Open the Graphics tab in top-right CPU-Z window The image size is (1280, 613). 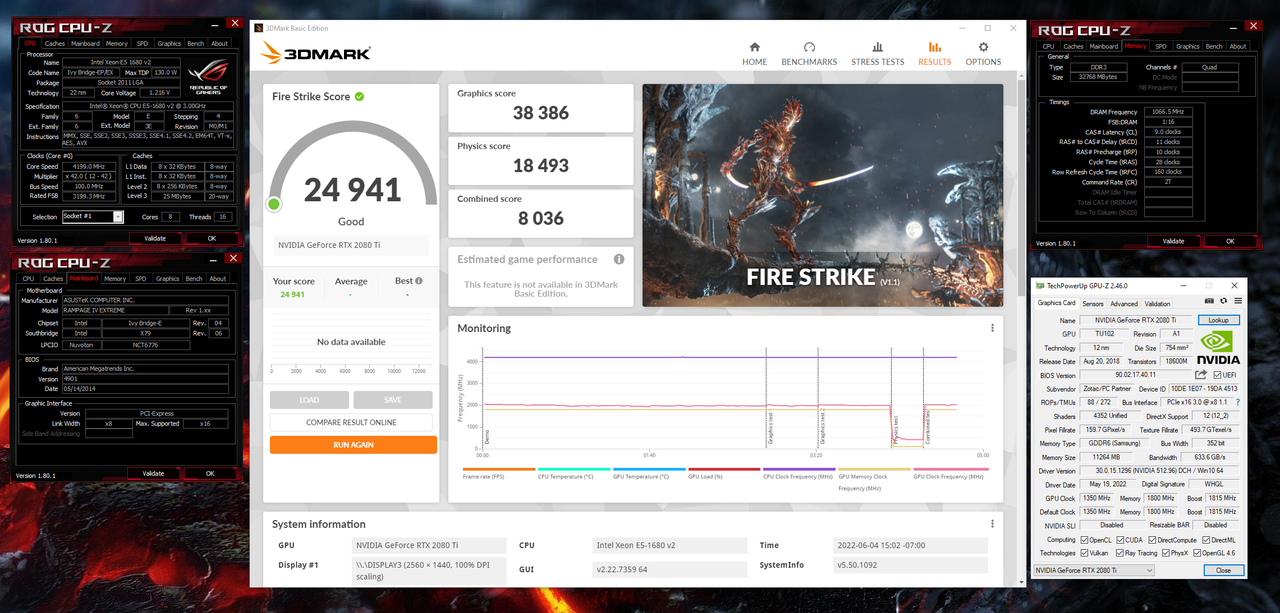(x=1187, y=46)
